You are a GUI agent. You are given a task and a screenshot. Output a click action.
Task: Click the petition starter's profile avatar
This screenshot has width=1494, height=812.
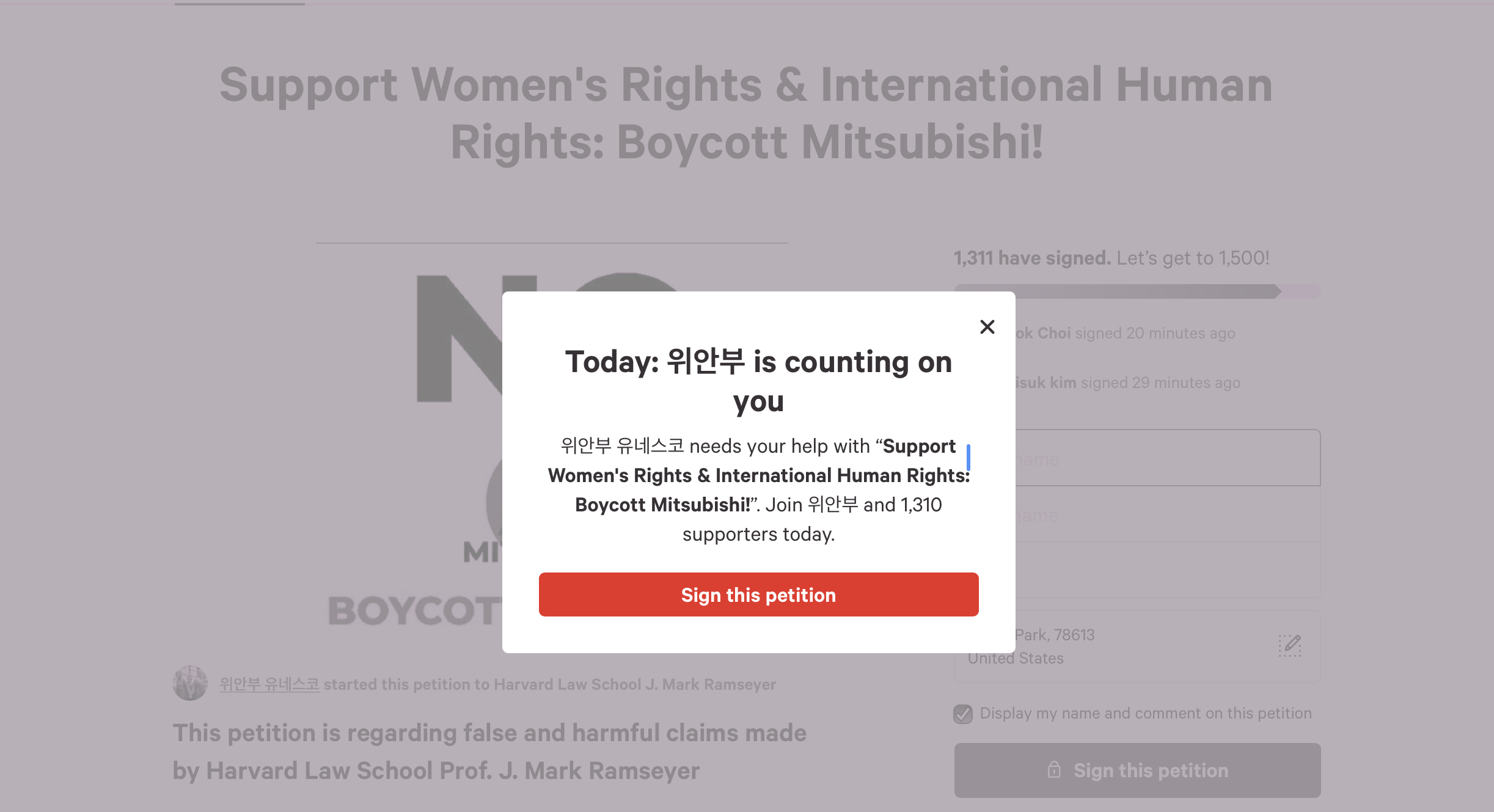[190, 683]
